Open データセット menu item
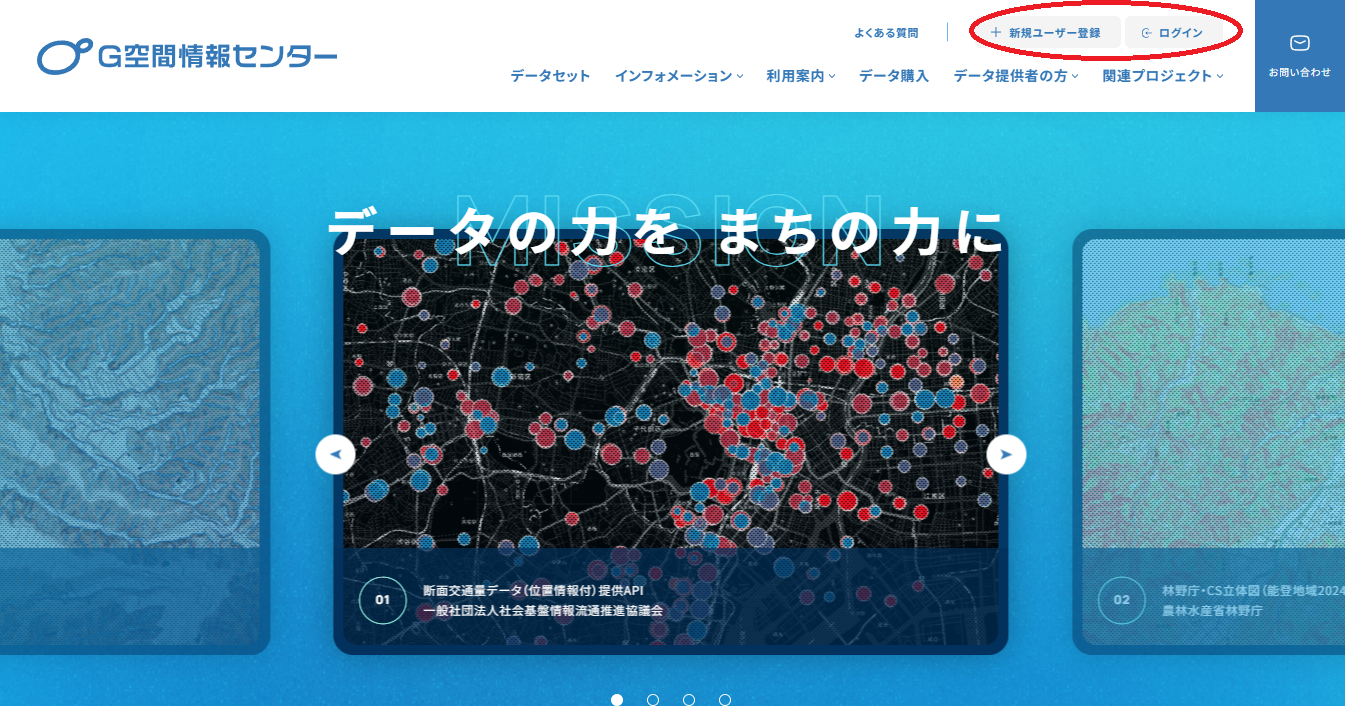 [x=550, y=76]
